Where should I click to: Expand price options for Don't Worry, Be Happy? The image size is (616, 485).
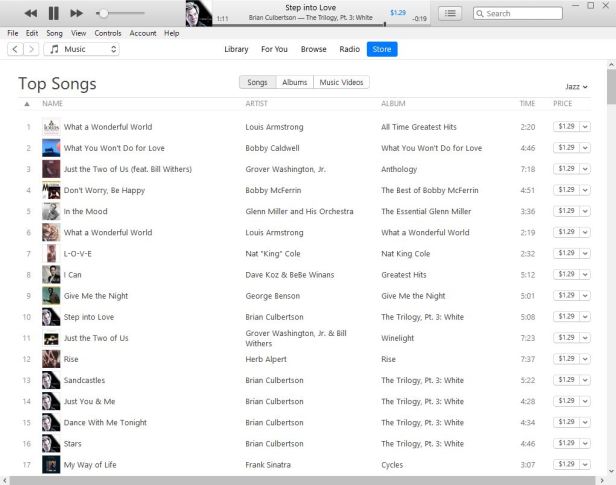[585, 190]
